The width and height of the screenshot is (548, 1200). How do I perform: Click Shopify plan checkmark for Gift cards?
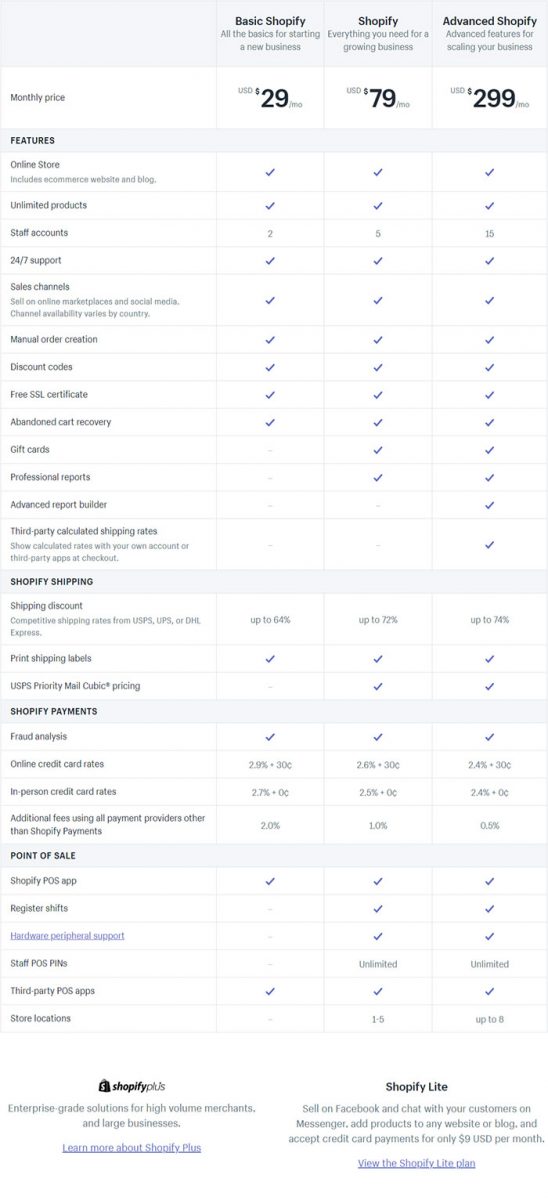[378, 450]
